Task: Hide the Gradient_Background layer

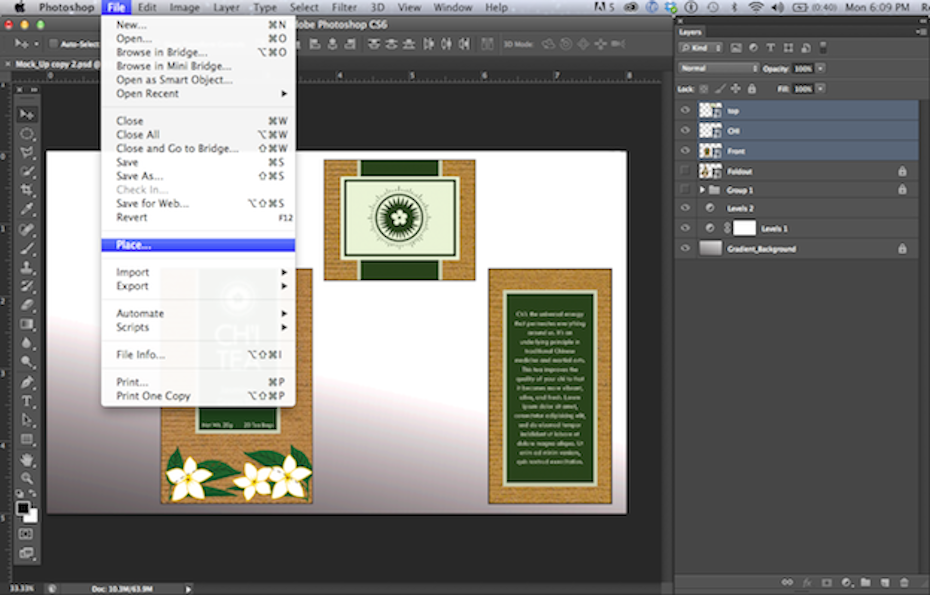Action: pos(685,248)
